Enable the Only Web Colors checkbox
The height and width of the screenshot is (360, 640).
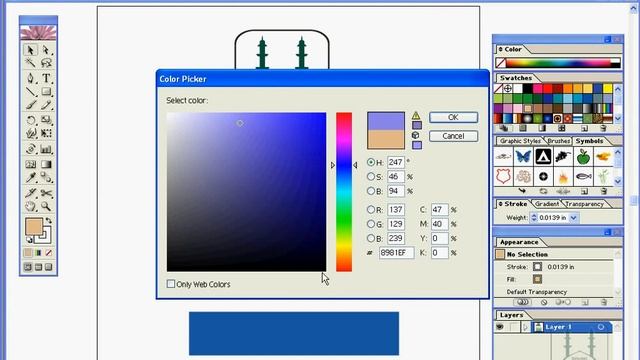[171, 284]
